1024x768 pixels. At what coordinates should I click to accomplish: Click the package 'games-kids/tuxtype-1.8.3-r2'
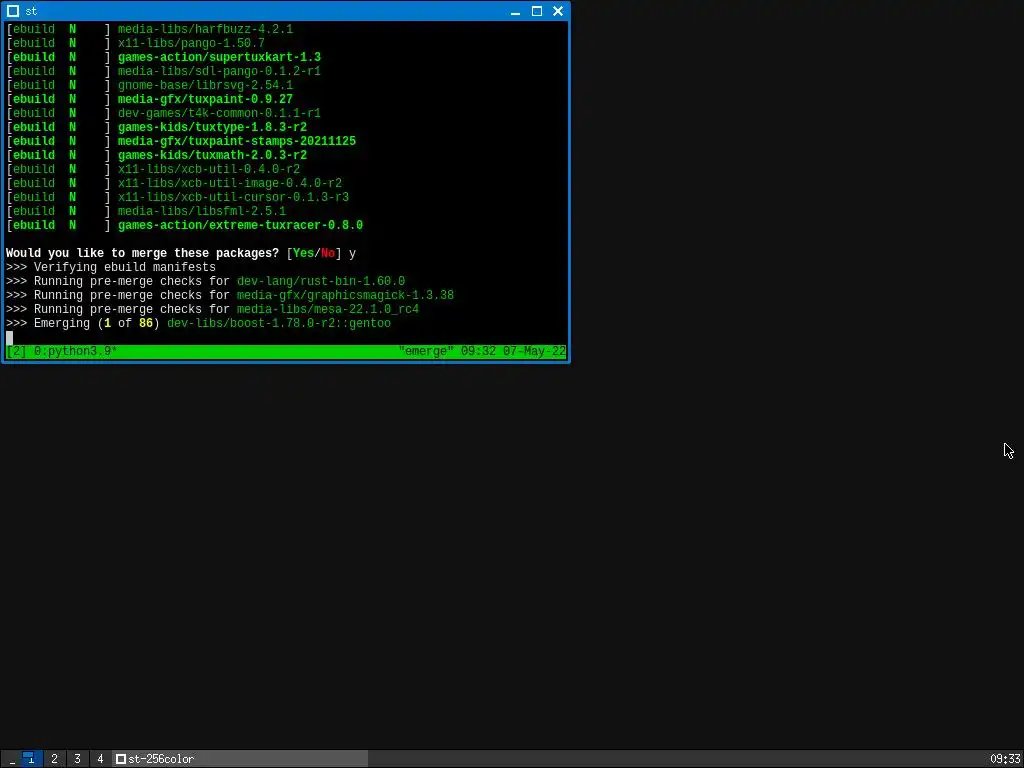(212, 127)
